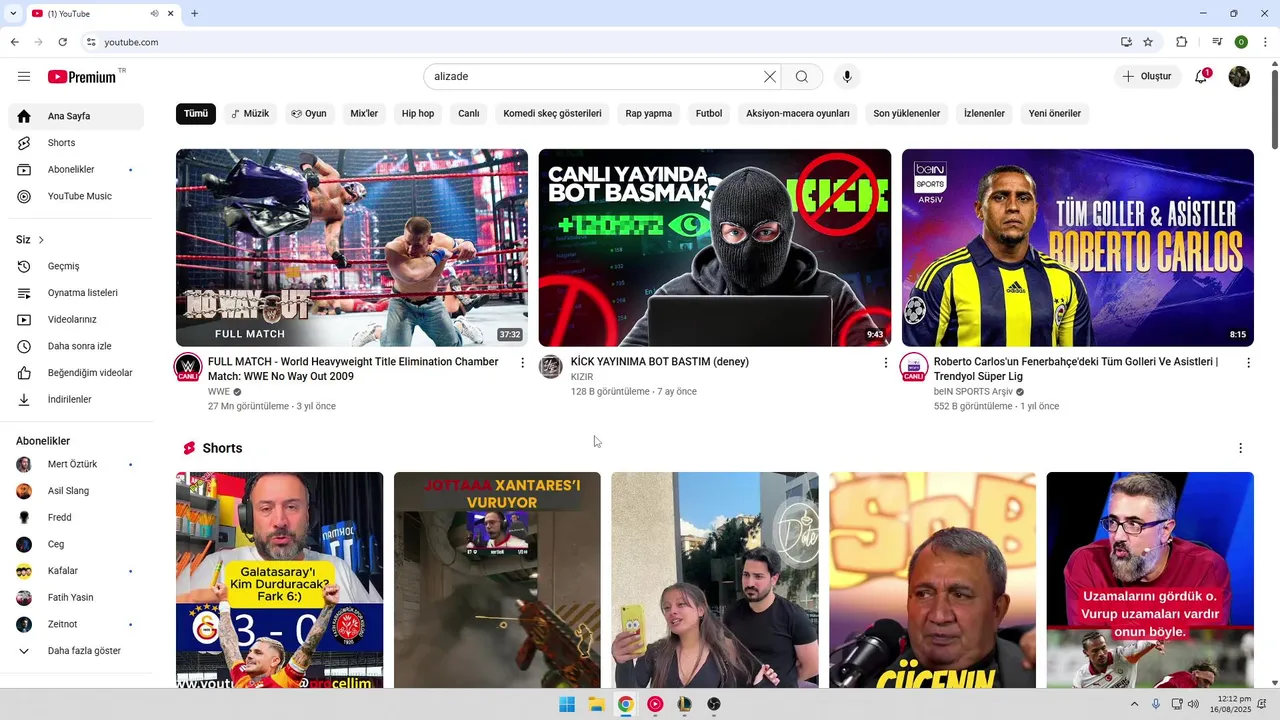This screenshot has width=1280, height=720.
Task: Open Oynatma listeleri playlists
Action: [76, 293]
